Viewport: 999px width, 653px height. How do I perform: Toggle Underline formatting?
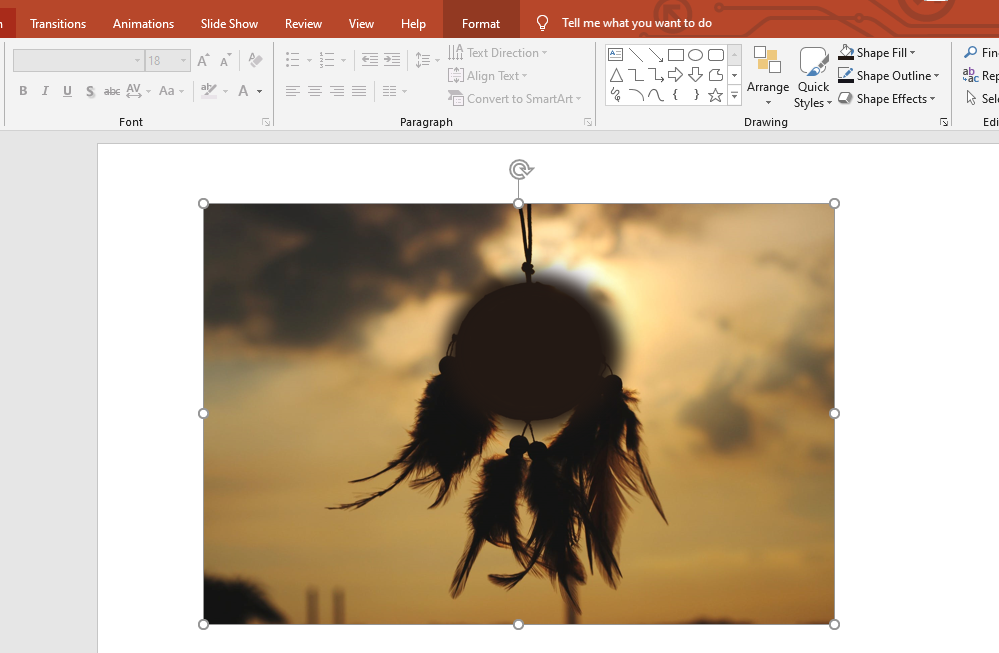point(67,91)
